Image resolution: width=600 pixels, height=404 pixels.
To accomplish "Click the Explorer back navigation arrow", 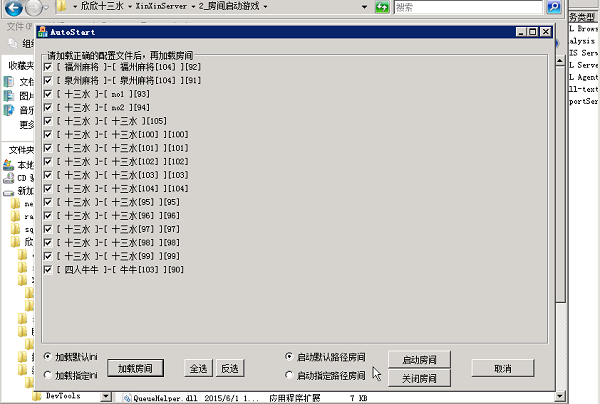I will 13,8.
